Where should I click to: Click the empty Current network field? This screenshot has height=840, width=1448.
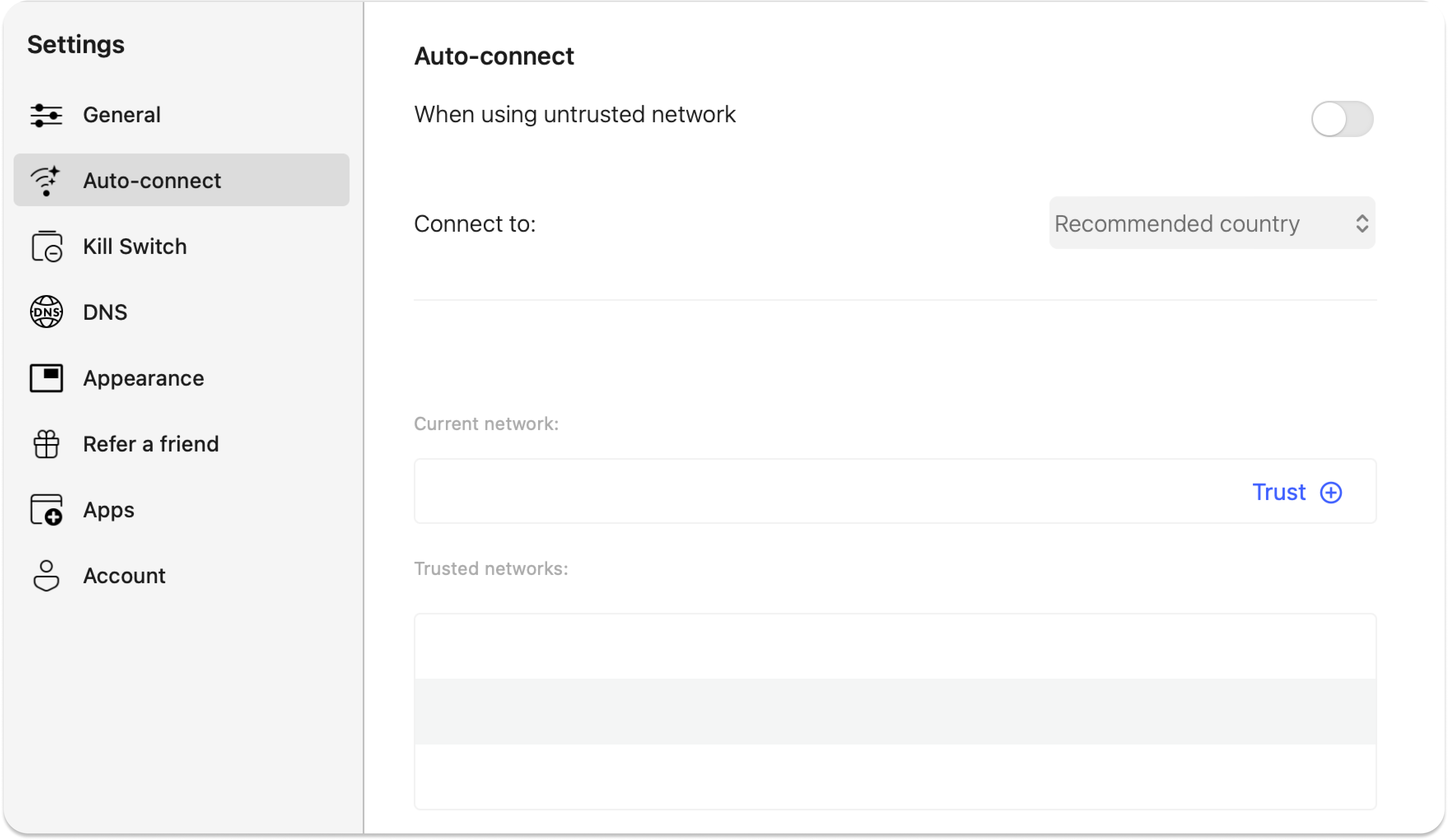pos(804,491)
